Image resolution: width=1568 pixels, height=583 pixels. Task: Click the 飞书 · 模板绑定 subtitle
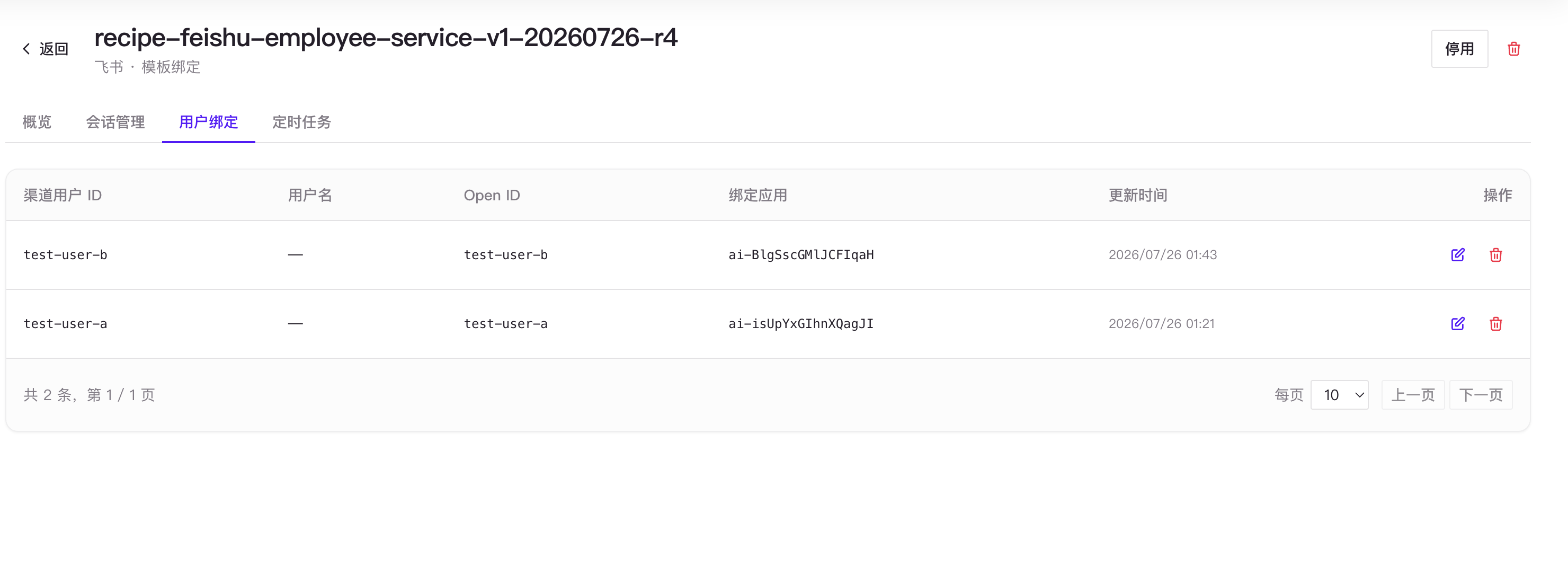pos(147,67)
